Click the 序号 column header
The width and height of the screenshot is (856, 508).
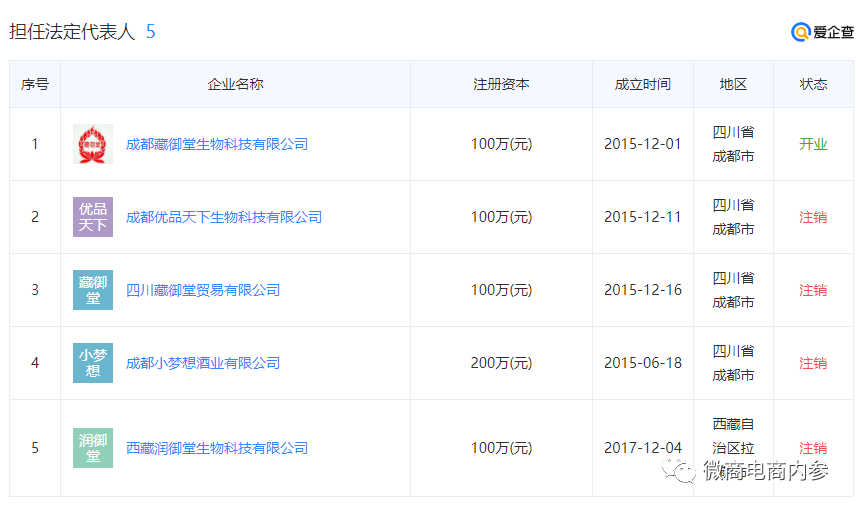click(35, 84)
